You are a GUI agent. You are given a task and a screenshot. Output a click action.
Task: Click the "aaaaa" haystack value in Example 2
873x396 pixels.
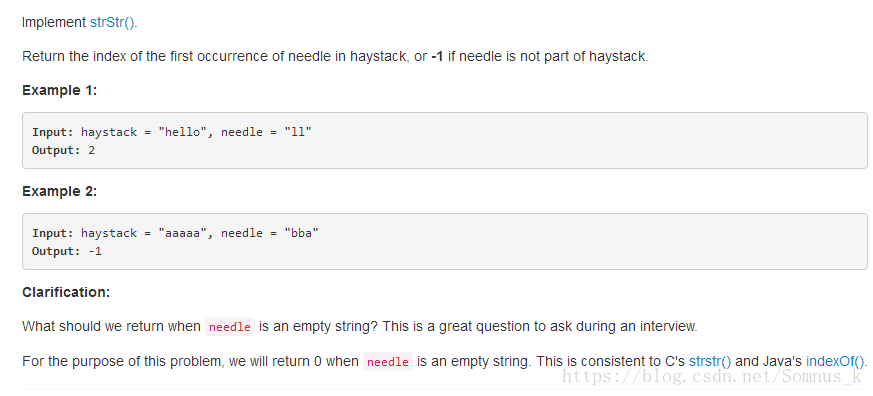click(183, 233)
